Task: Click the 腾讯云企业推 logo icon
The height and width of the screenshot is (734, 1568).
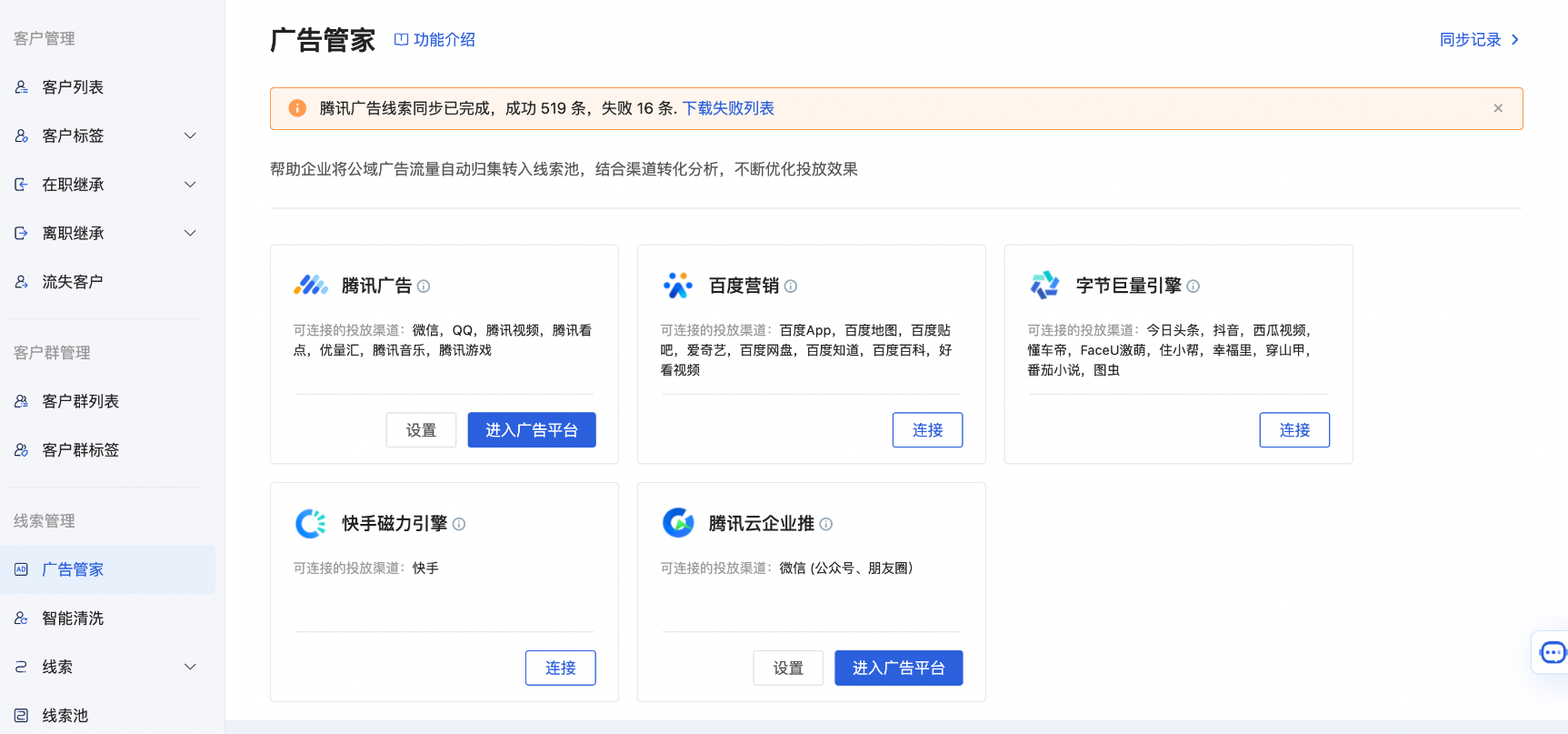Action: pos(678,523)
